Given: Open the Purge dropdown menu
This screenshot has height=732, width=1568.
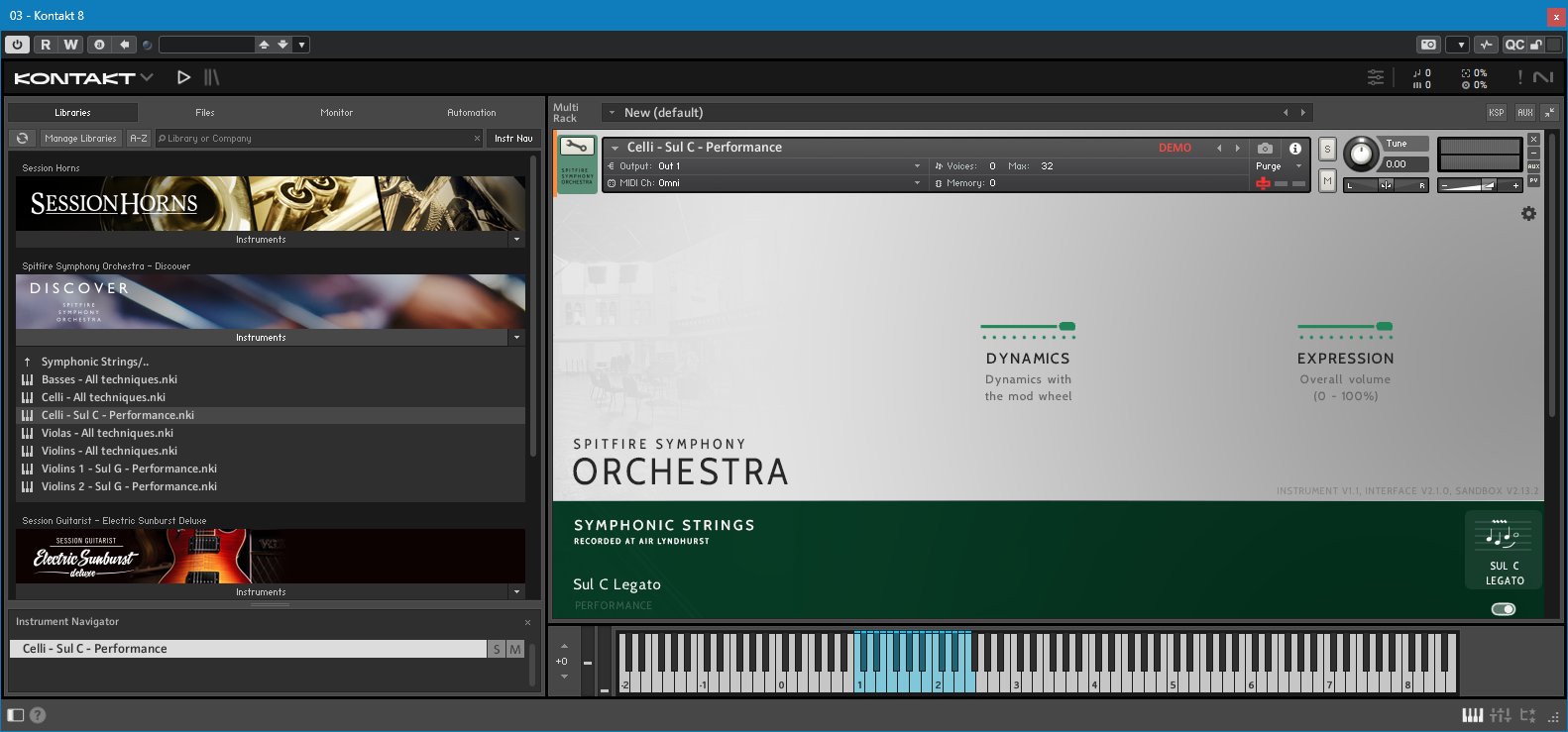Looking at the screenshot, I should pyautogui.click(x=1278, y=166).
